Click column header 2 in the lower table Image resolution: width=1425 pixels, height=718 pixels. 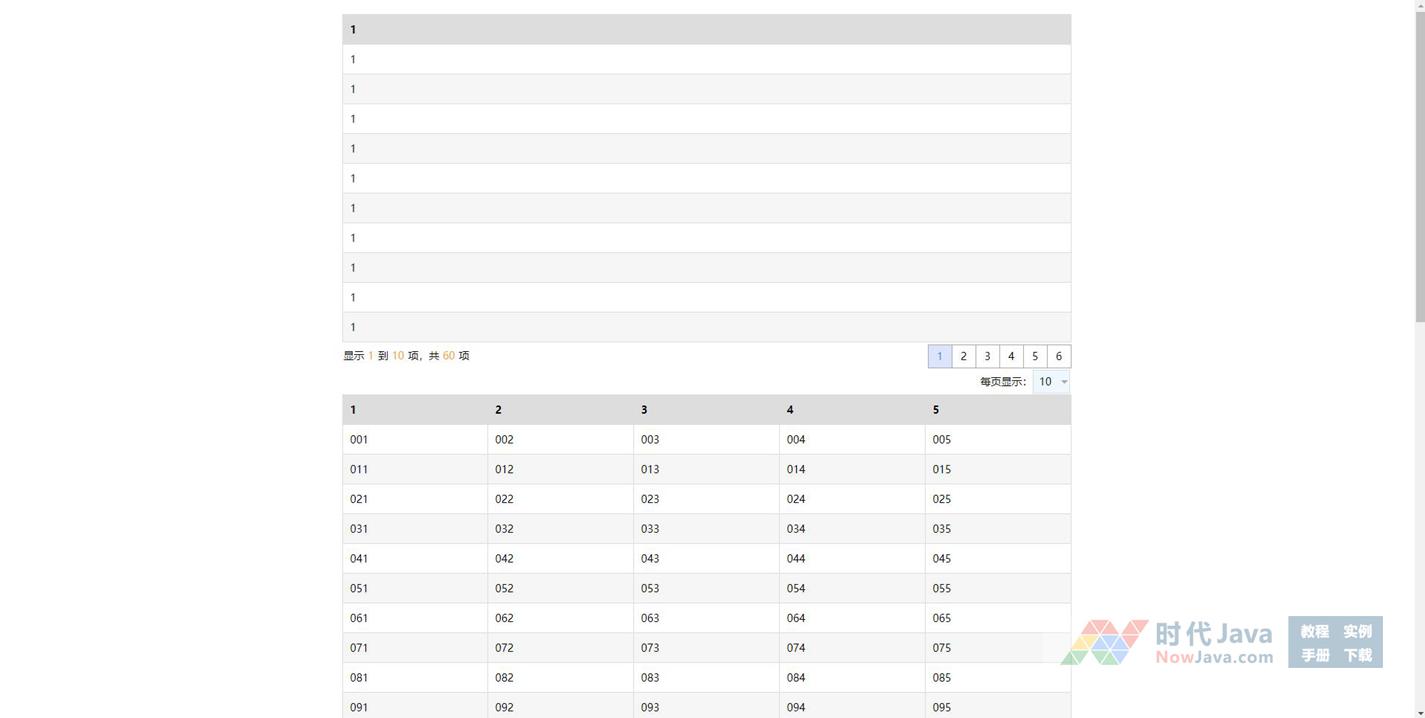pos(560,410)
